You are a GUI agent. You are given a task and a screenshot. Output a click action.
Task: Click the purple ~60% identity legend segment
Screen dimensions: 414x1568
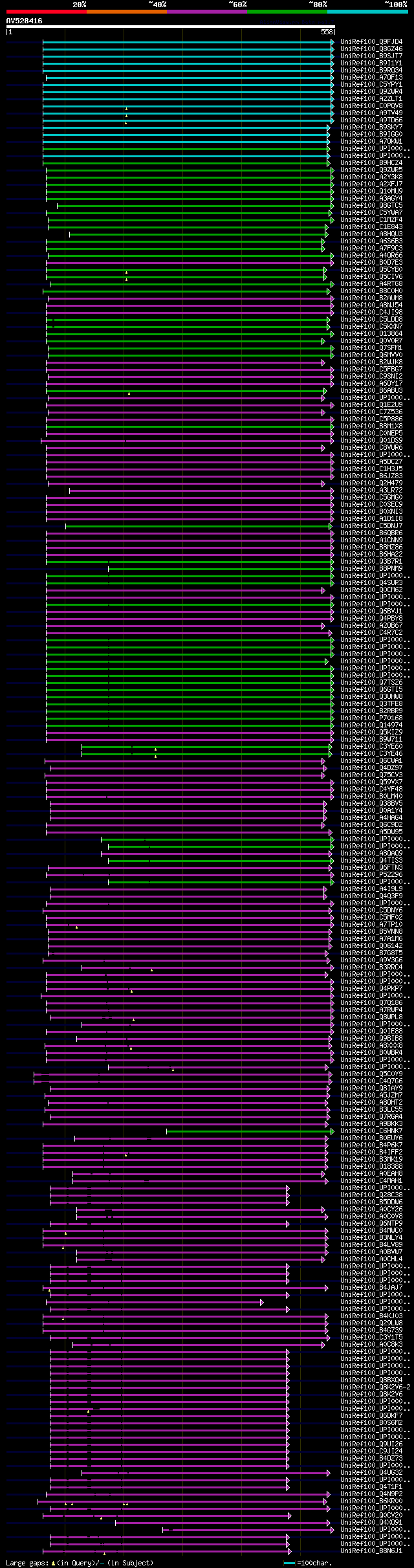206,12
